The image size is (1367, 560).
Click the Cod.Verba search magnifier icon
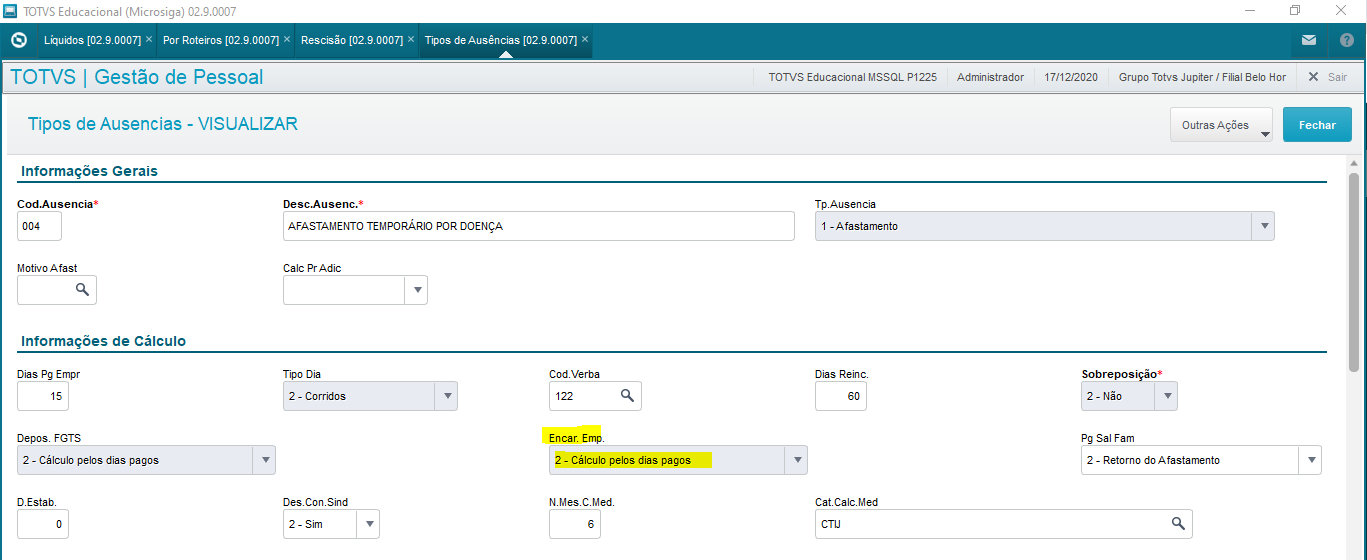click(x=627, y=396)
